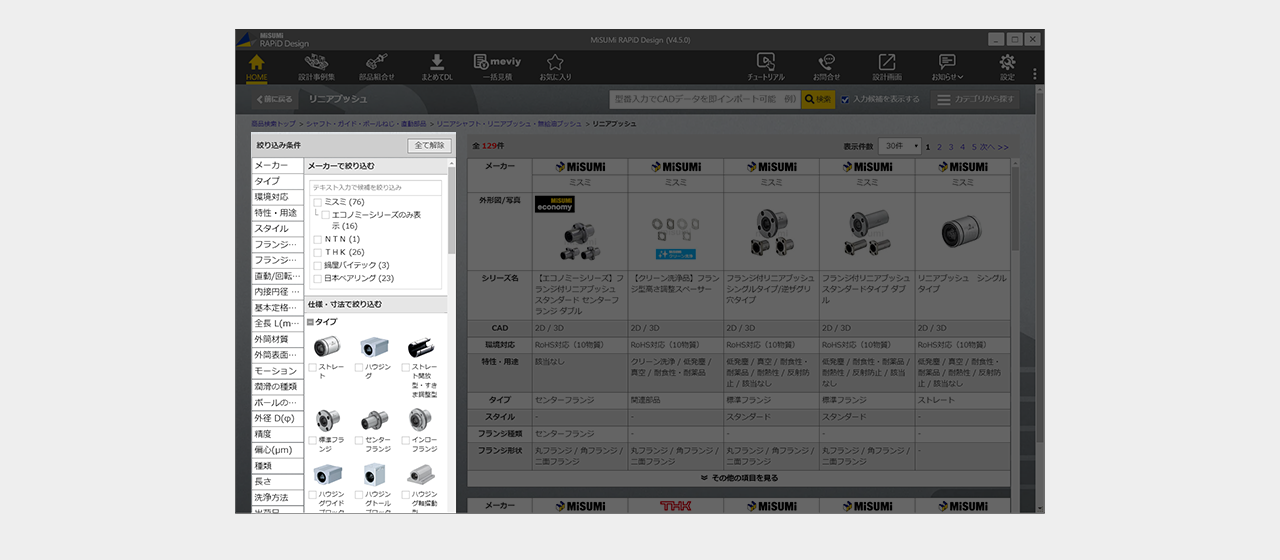Image resolution: width=1280 pixels, height=560 pixels.
Task: Click the maker text filter input field
Action: [376, 187]
